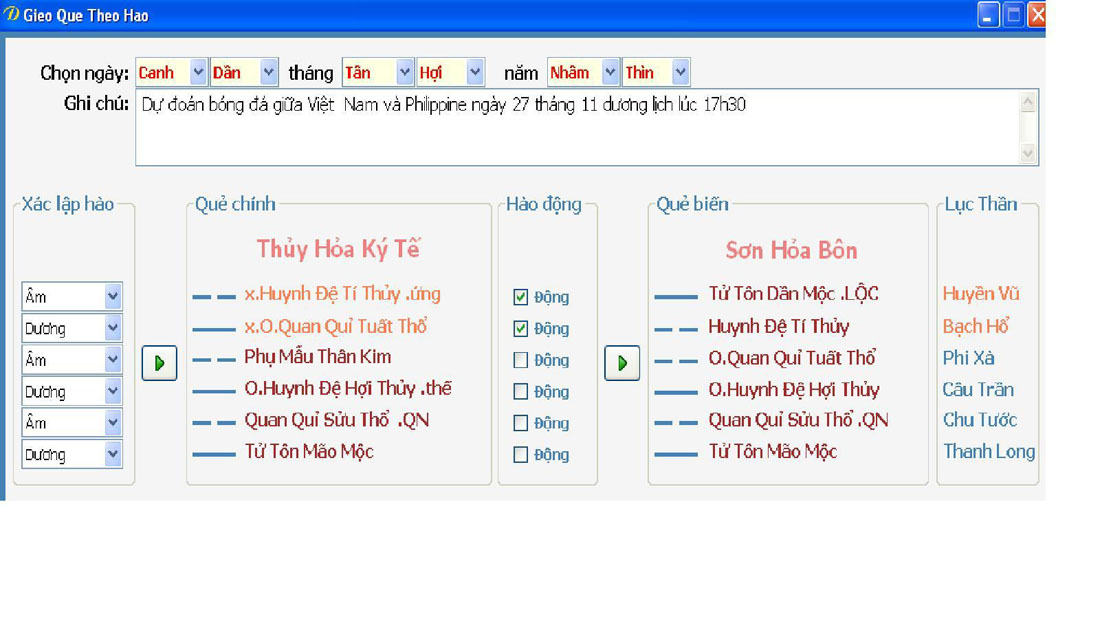Open the Dần day branch dropdown

pyautogui.click(x=268, y=72)
